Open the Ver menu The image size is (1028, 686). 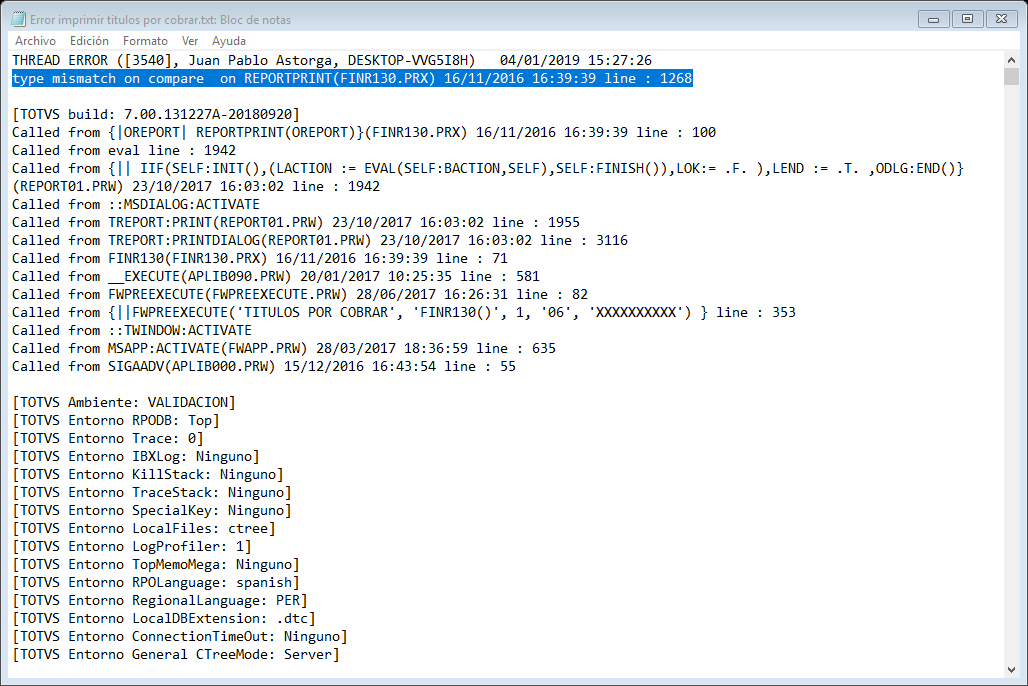click(x=189, y=41)
